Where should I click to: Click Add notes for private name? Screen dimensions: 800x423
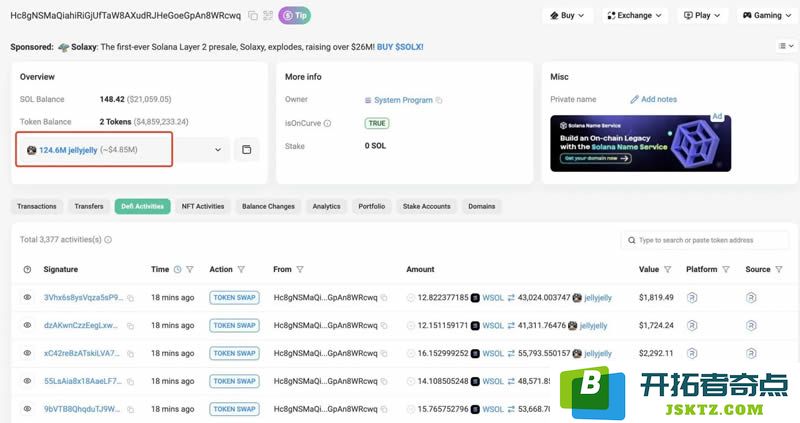[654, 99]
